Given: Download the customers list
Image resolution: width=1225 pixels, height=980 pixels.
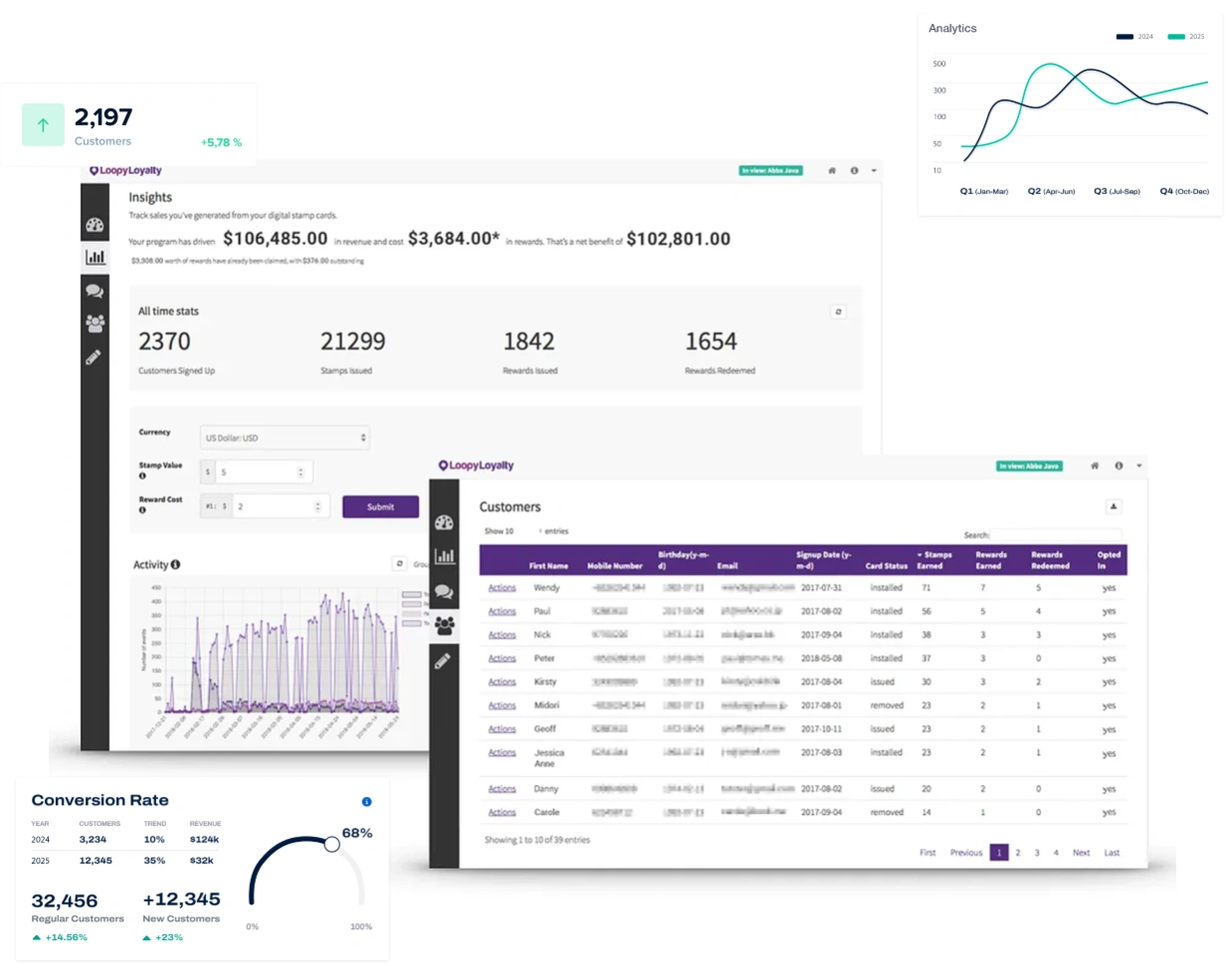Looking at the screenshot, I should pos(1114,506).
